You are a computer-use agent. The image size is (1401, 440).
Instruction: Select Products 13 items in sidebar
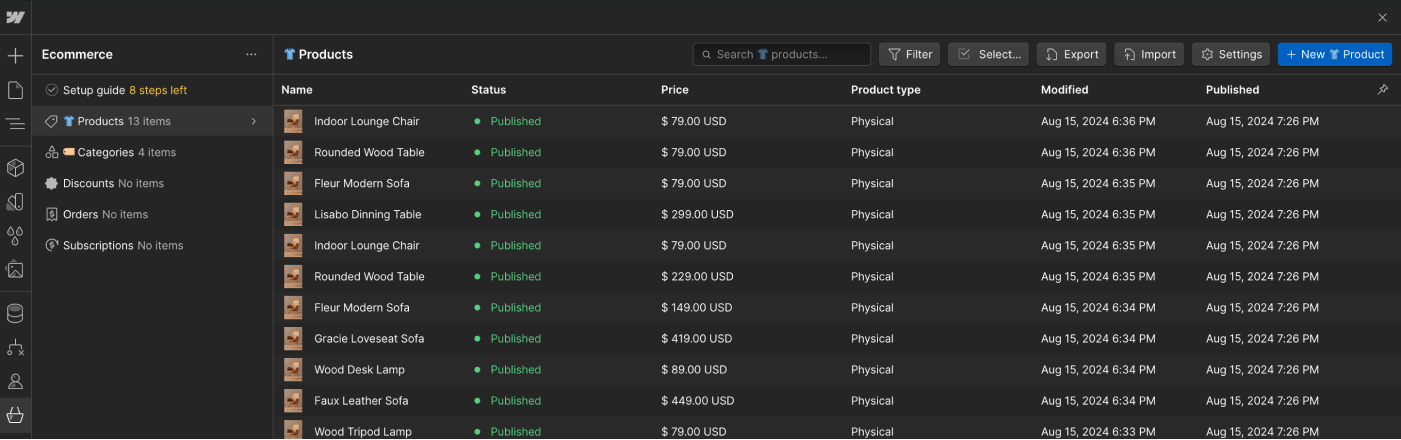click(152, 121)
